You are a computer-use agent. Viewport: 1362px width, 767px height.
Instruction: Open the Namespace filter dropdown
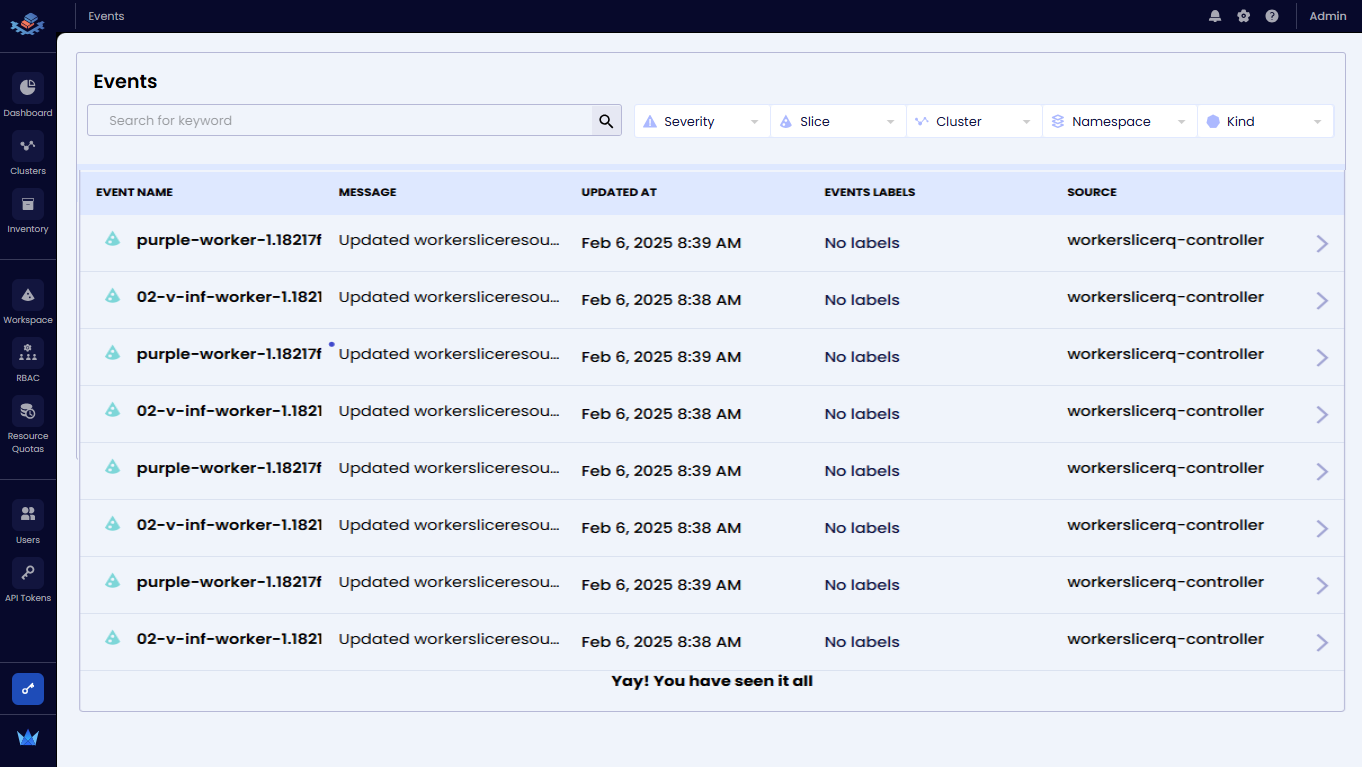tap(1119, 121)
